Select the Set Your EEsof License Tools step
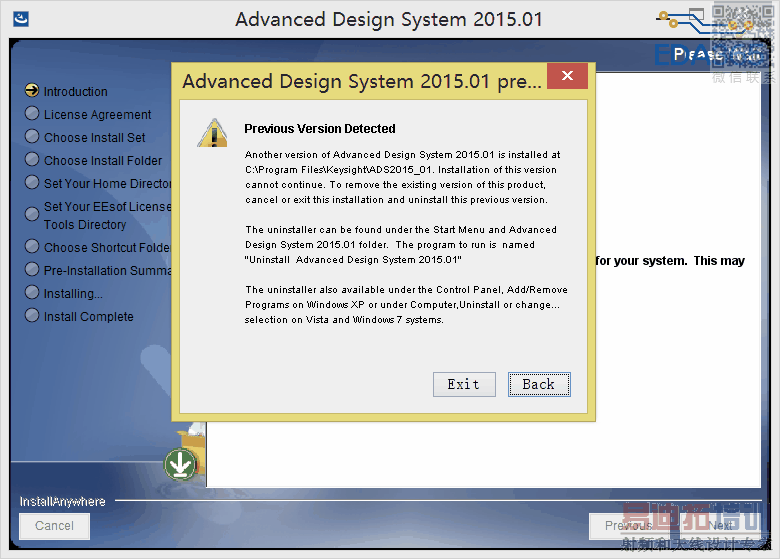 coord(98,215)
